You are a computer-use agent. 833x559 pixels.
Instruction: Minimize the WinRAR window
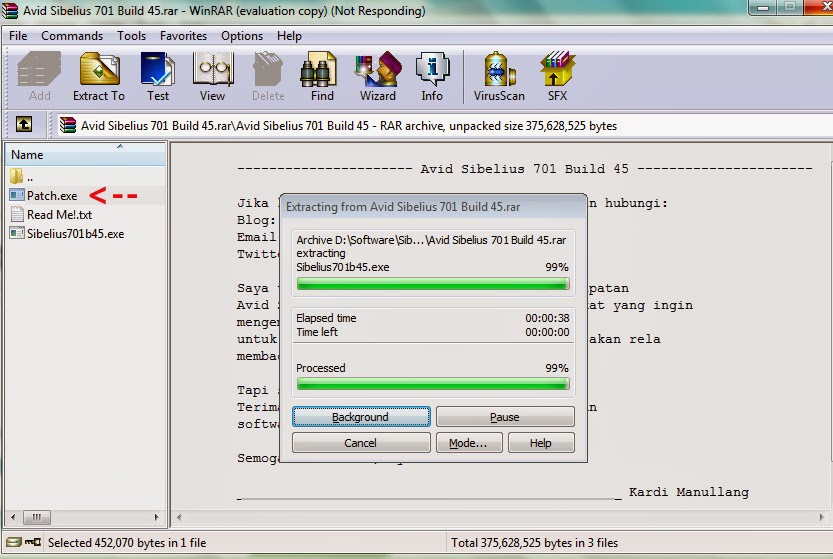point(763,7)
